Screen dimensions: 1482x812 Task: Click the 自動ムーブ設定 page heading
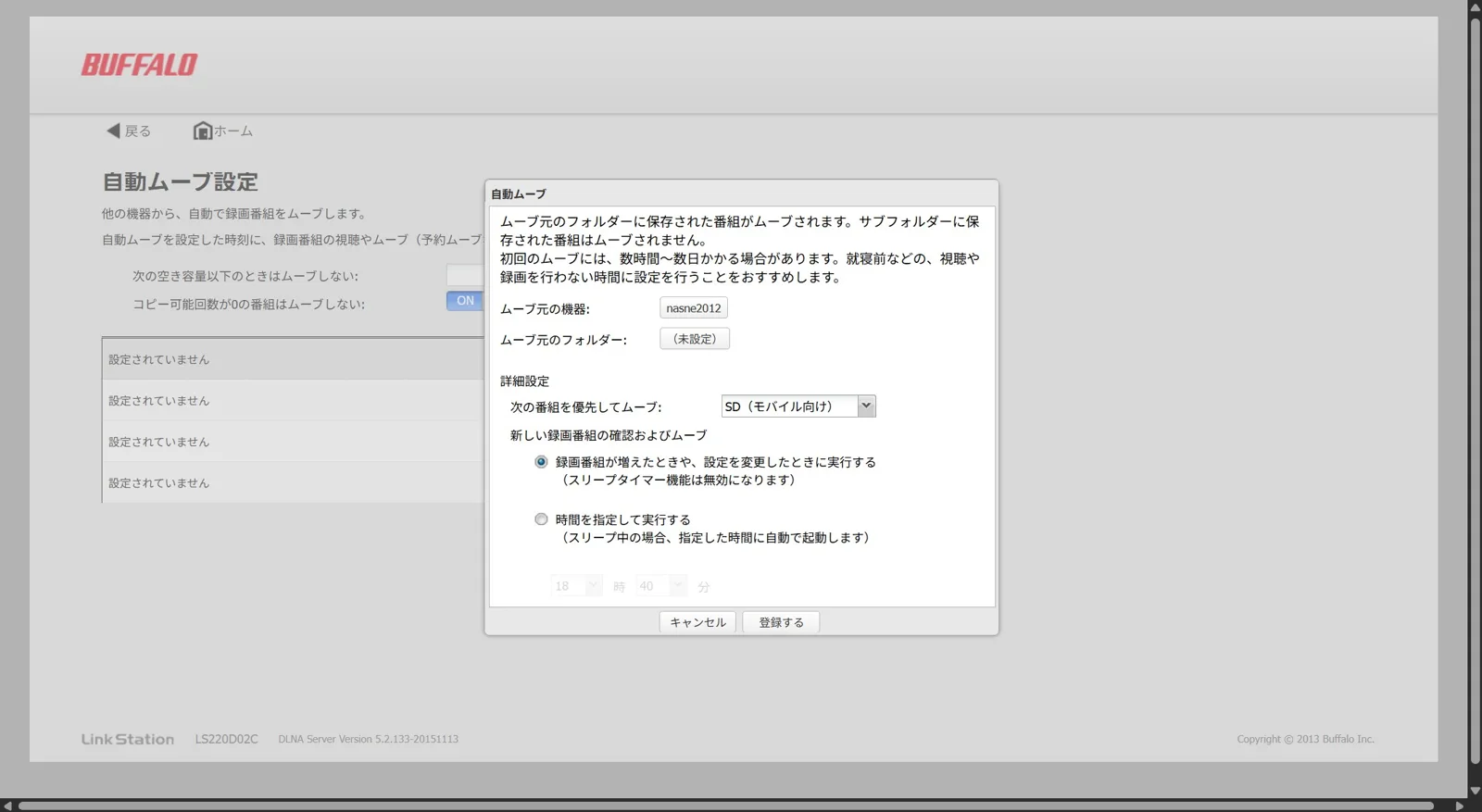tap(180, 181)
